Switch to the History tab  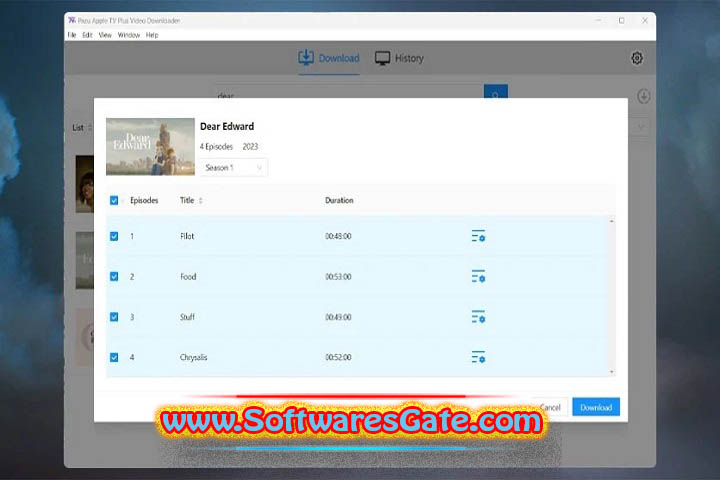[x=399, y=58]
